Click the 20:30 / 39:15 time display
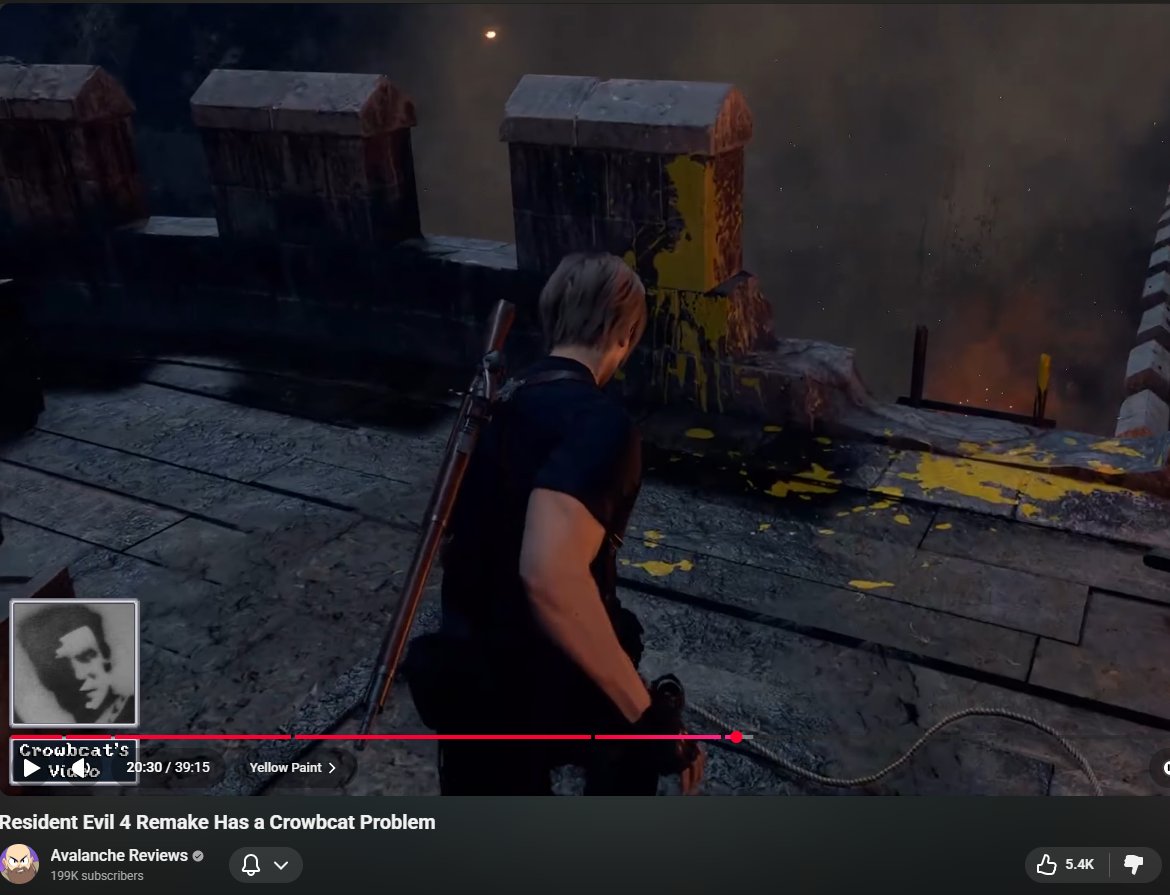Image resolution: width=1170 pixels, height=895 pixels. pyautogui.click(x=168, y=767)
